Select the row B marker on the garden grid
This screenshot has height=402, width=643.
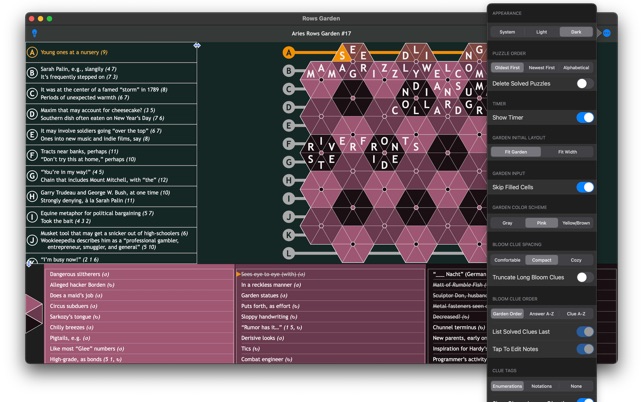pyautogui.click(x=289, y=71)
